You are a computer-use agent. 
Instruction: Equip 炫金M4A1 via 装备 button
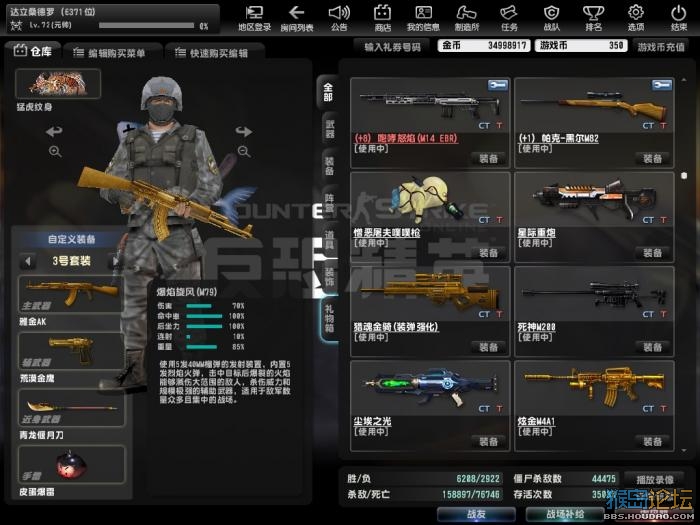[653, 442]
